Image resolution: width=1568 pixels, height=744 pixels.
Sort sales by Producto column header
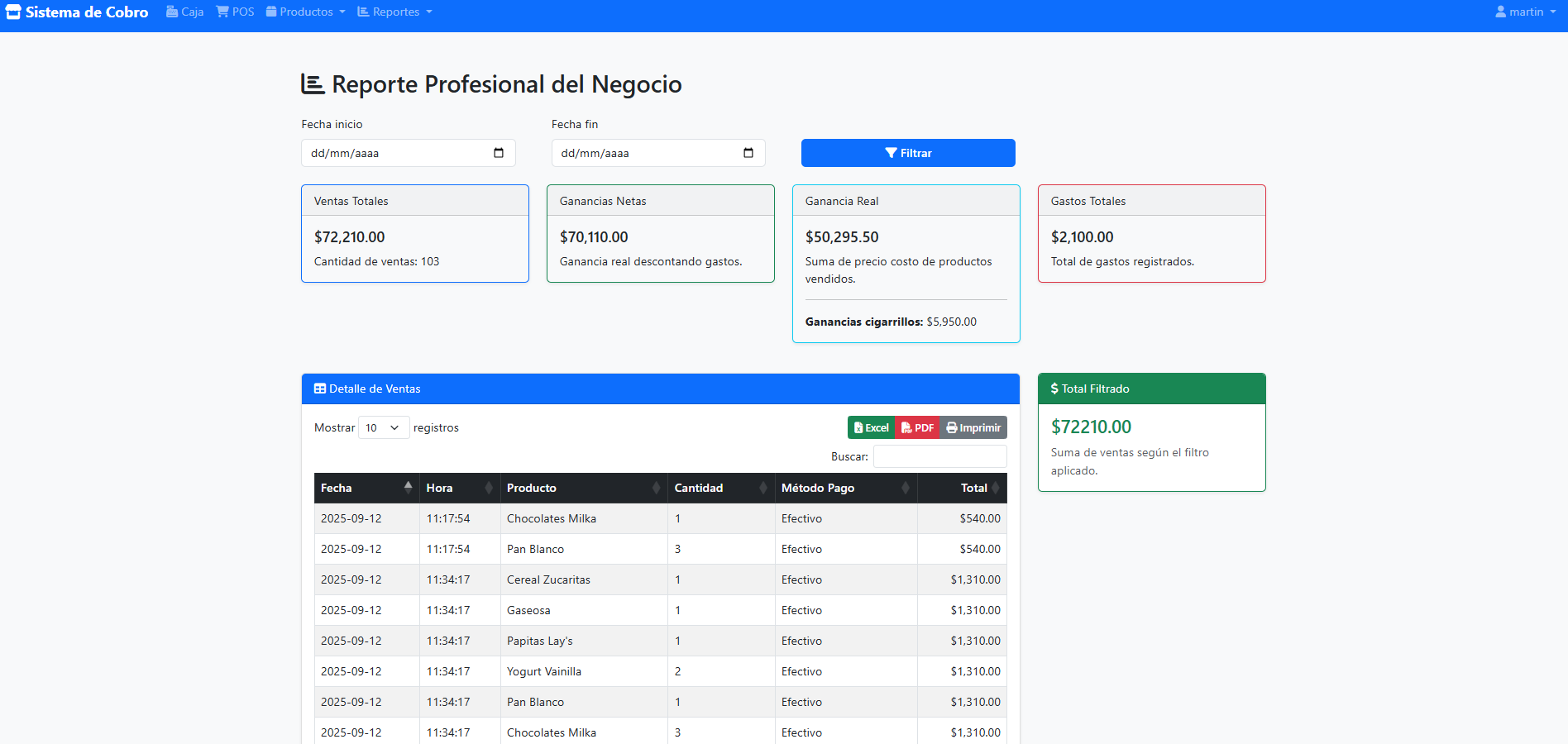(532, 488)
